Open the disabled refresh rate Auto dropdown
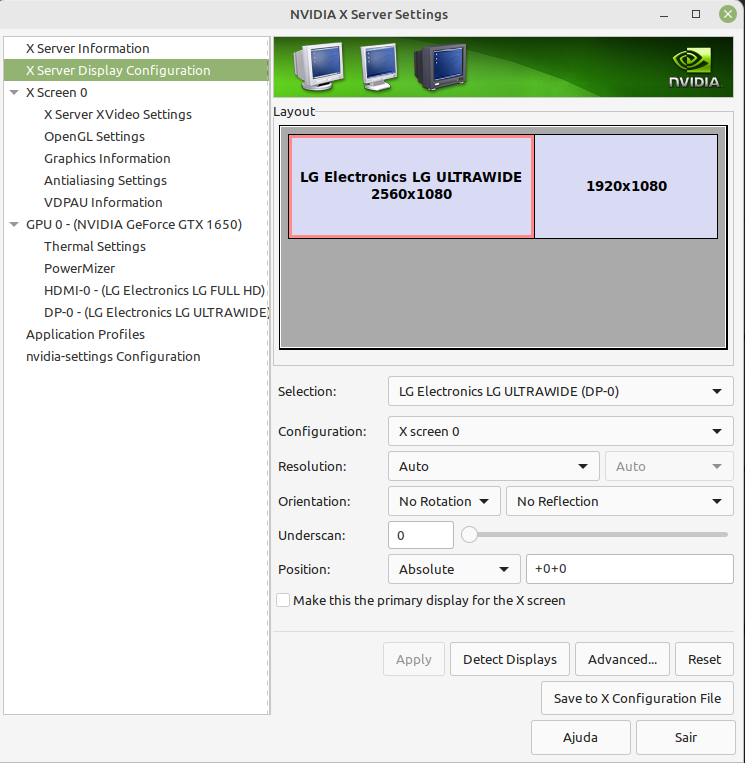 pyautogui.click(x=669, y=466)
